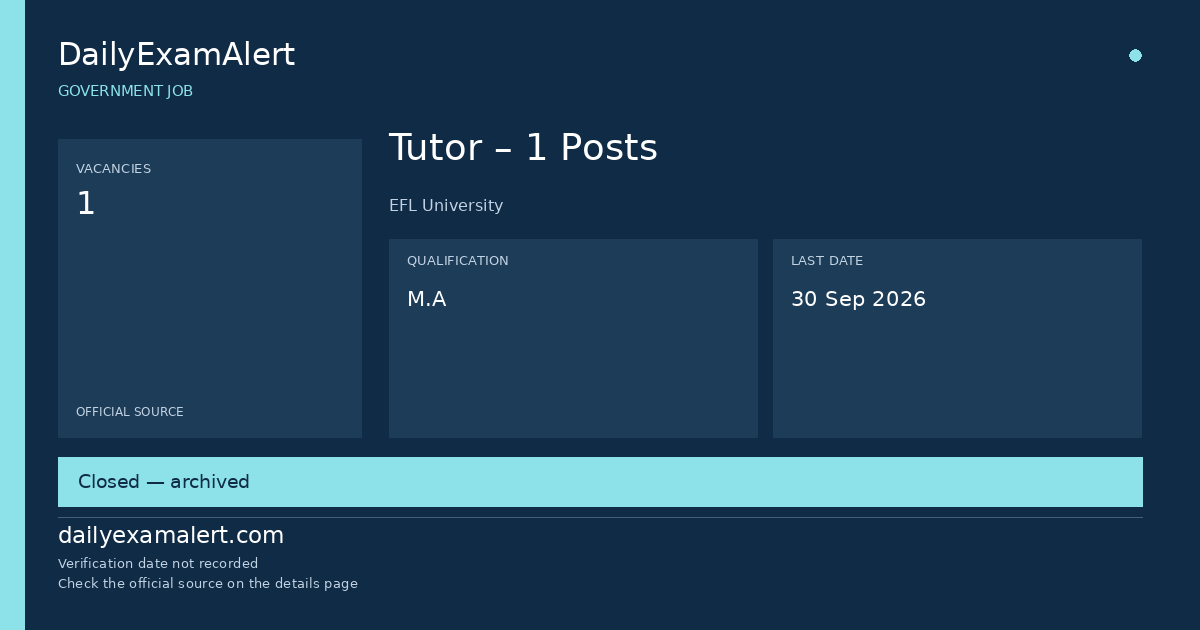Click the LAST DATE label

pos(827,261)
